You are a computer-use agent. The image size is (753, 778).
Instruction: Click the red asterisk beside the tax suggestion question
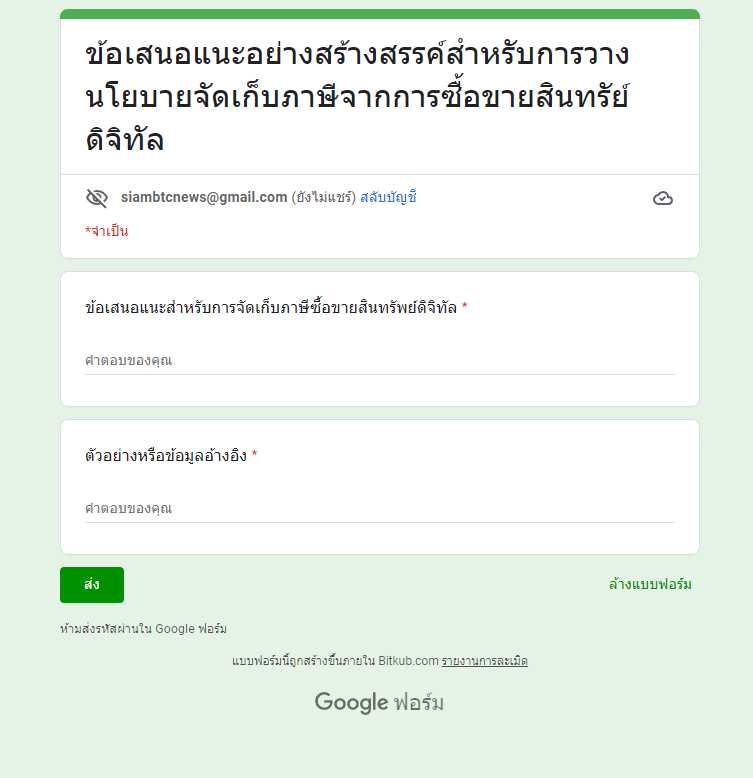click(465, 306)
